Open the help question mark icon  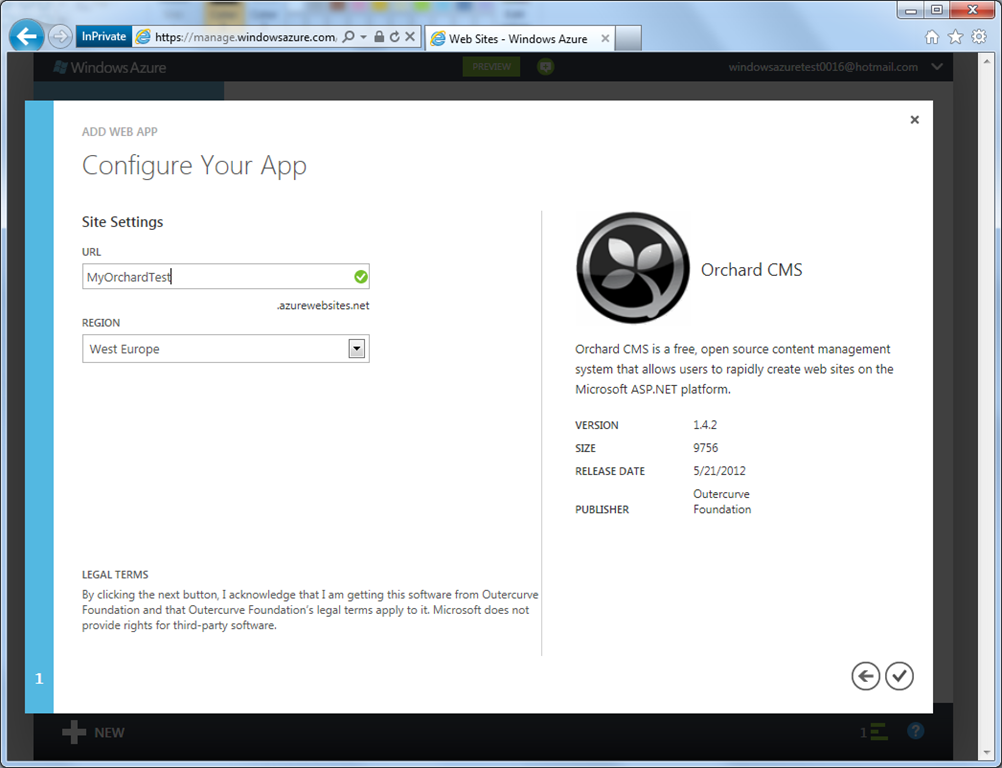pyautogui.click(x=915, y=732)
